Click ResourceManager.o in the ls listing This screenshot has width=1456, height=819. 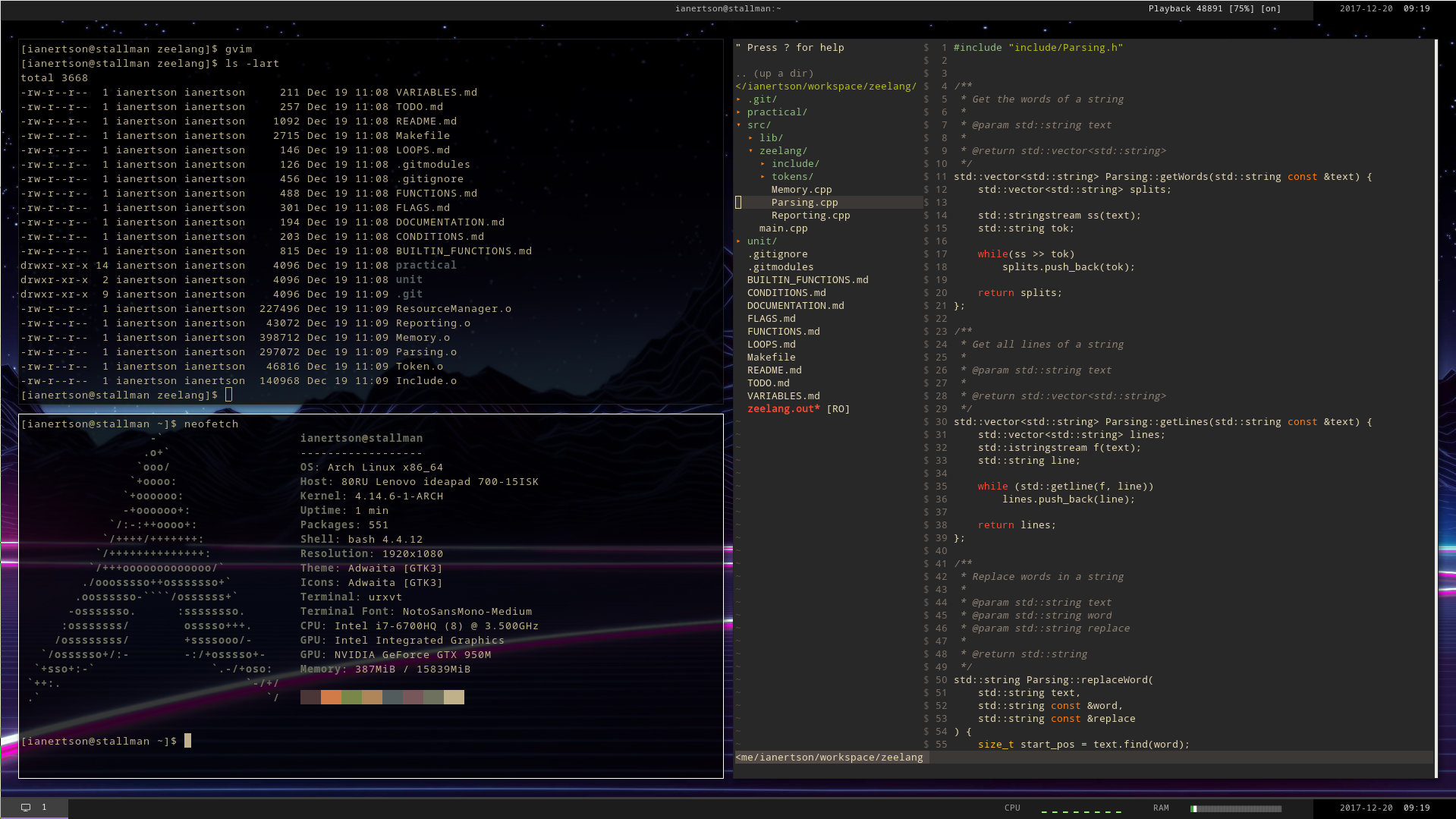[454, 309]
